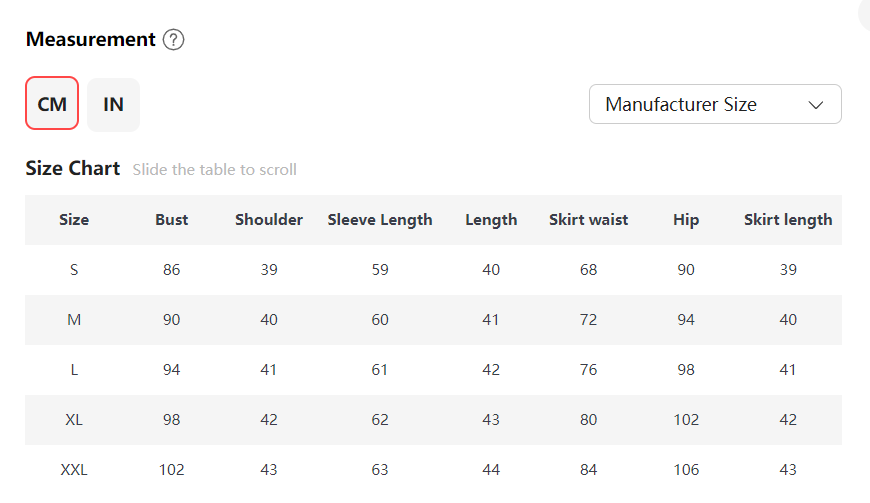Click the Measurement section title
This screenshot has height=503, width=870.
pos(90,40)
